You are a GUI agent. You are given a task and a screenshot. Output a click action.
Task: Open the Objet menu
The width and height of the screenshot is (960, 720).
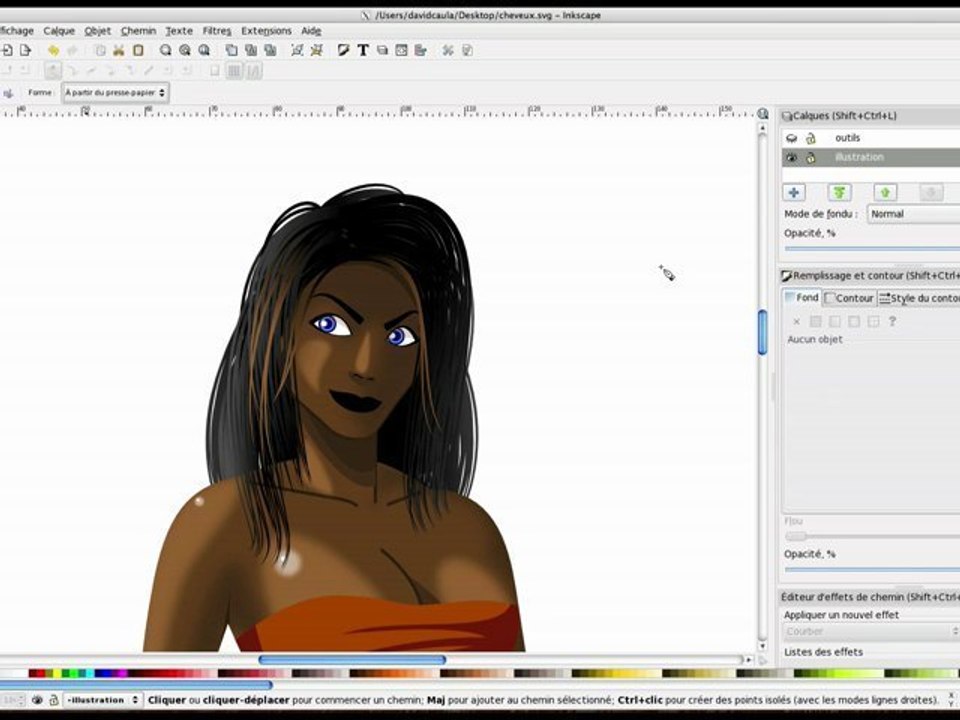pos(98,31)
